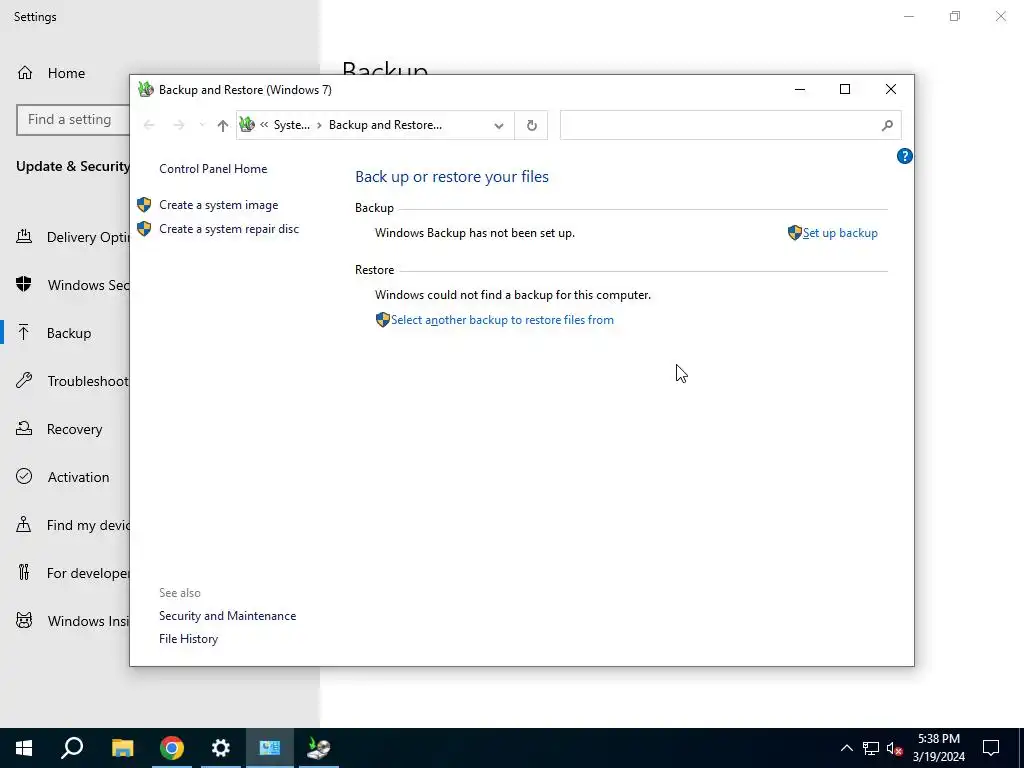Open Security and Maintenance link
This screenshot has width=1024, height=768.
point(227,616)
